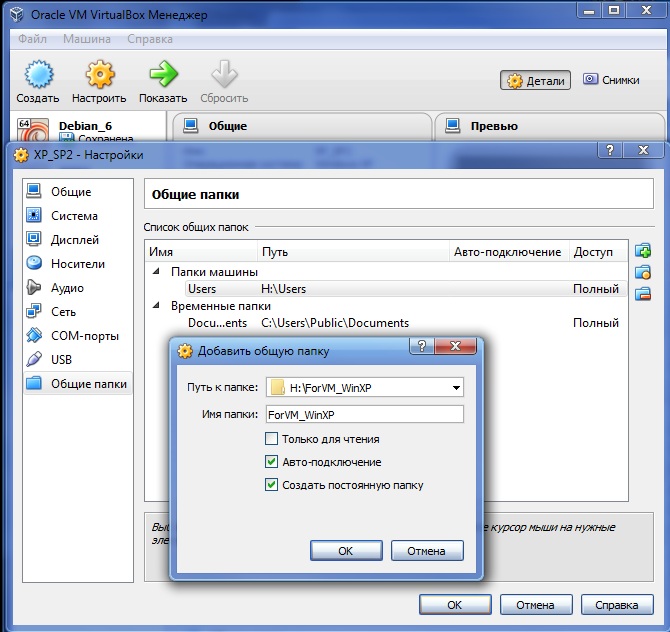Confirm with OK in Добавить общую папку dialog
Image resolution: width=670 pixels, height=632 pixels.
(346, 551)
